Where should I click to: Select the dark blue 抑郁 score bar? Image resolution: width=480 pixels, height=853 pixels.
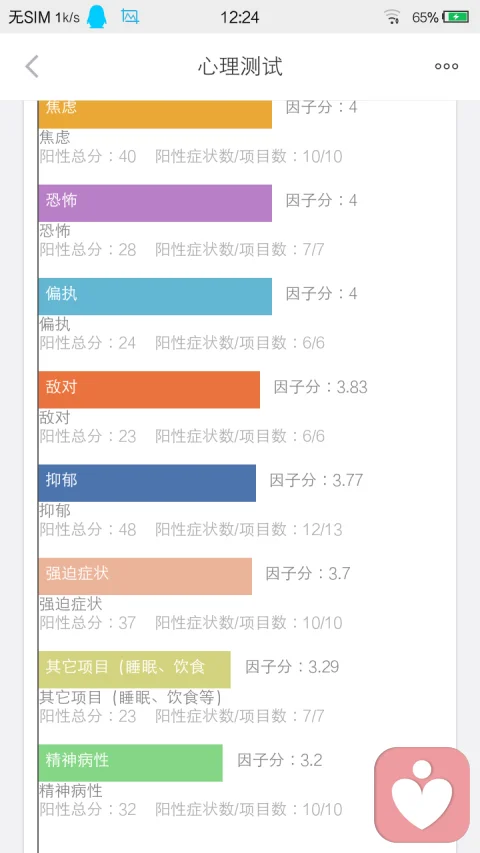147,483
